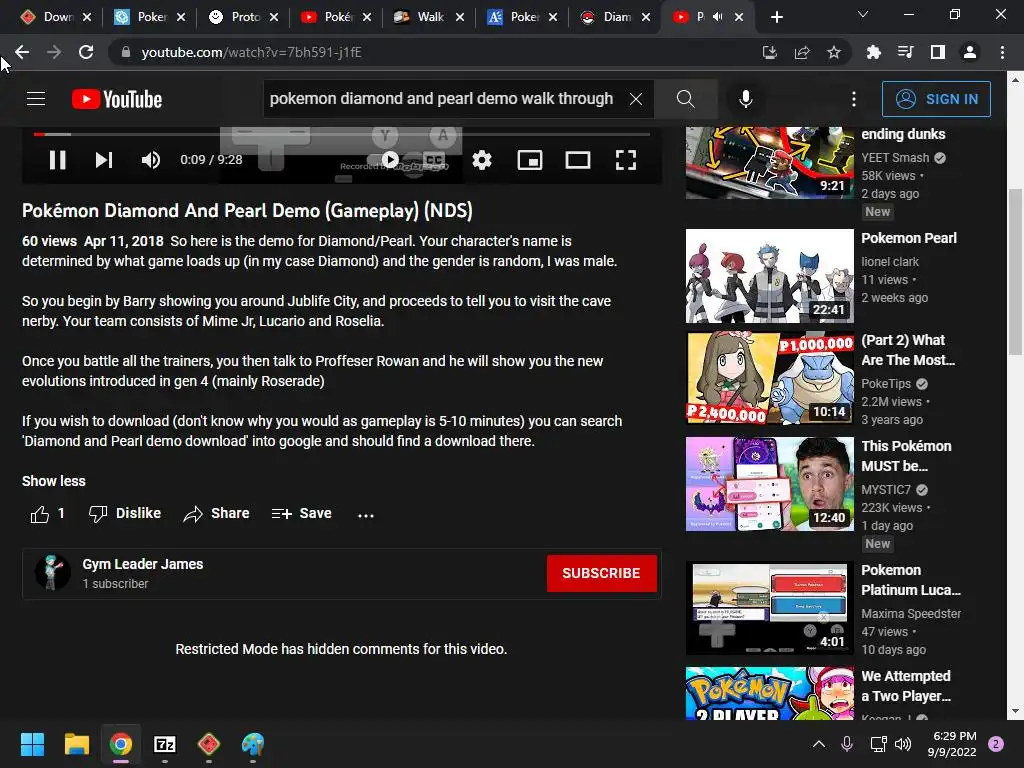Viewport: 1024px width, 768px height.
Task: Clear the search query with X
Action: point(635,99)
